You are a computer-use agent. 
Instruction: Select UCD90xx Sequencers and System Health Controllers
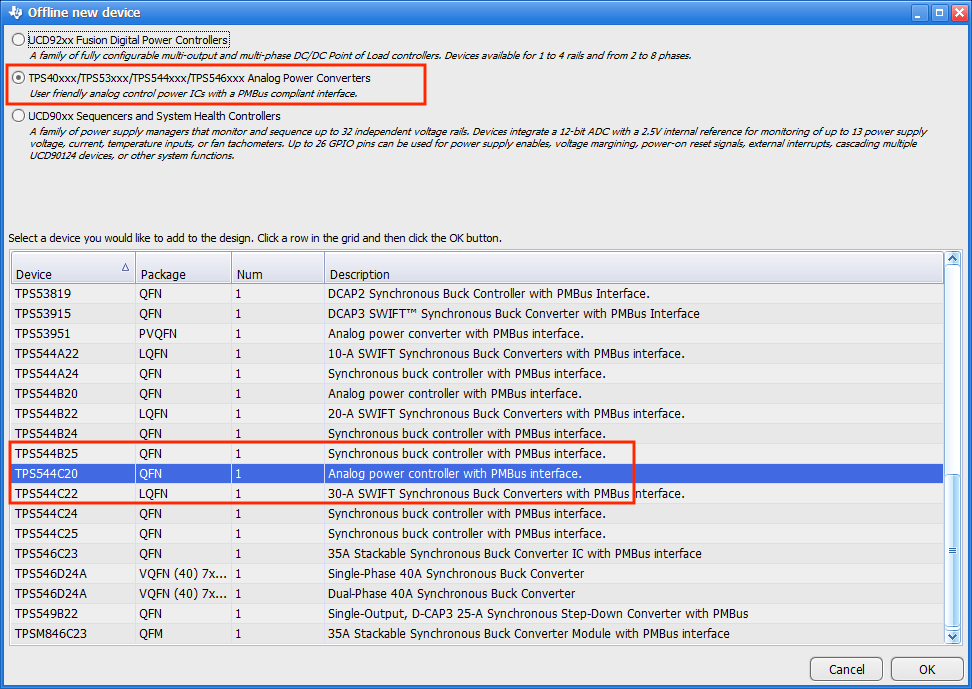19,116
